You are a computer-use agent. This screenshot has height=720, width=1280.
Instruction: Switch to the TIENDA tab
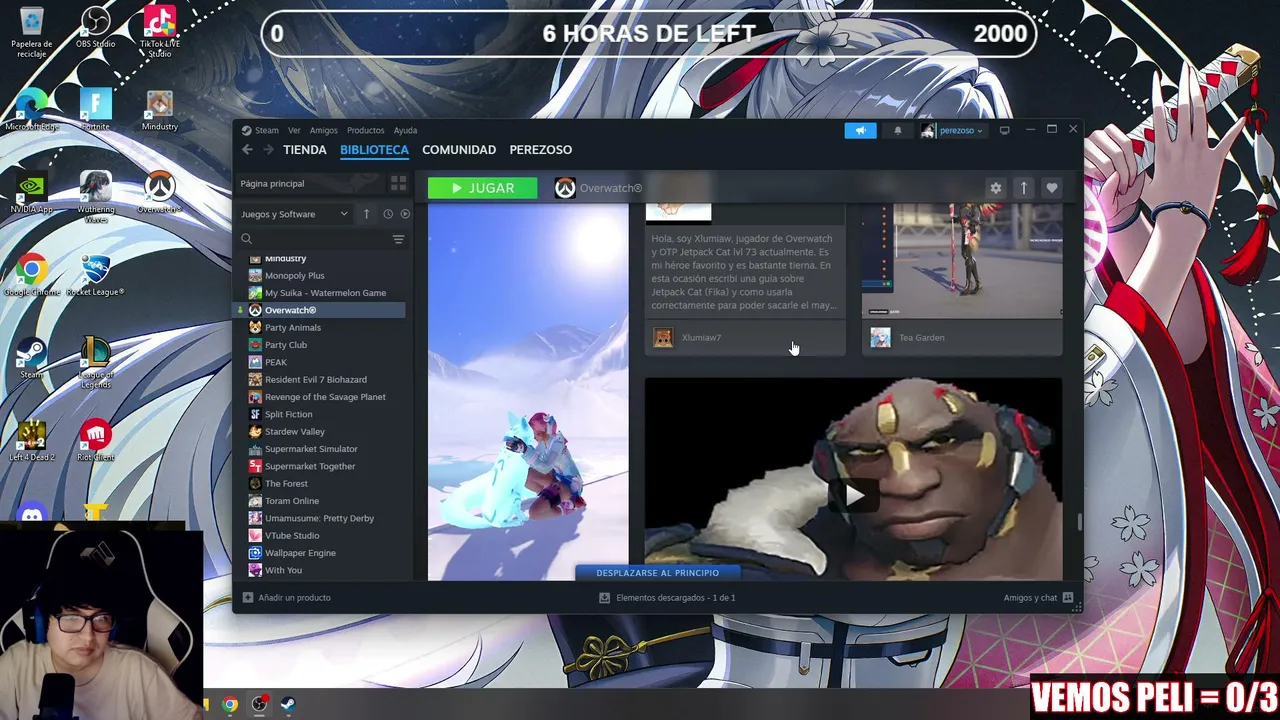(305, 150)
